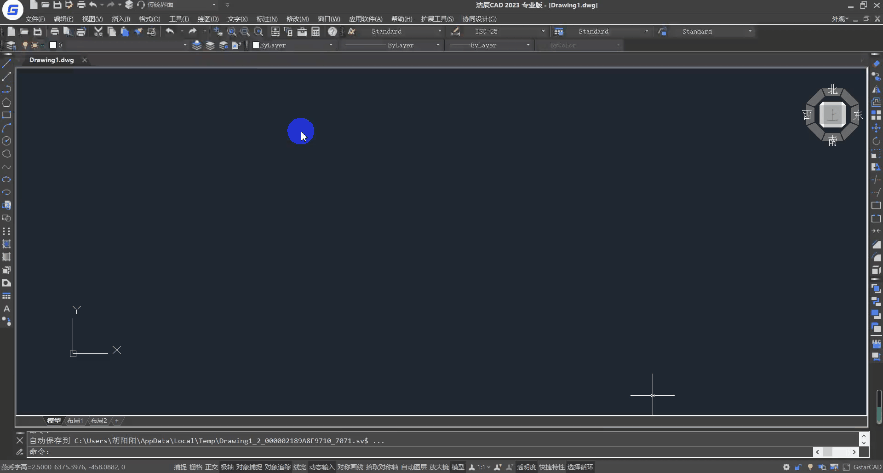This screenshot has height=473, width=883.
Task: Select the Spline draw tool
Action: pos(7,167)
